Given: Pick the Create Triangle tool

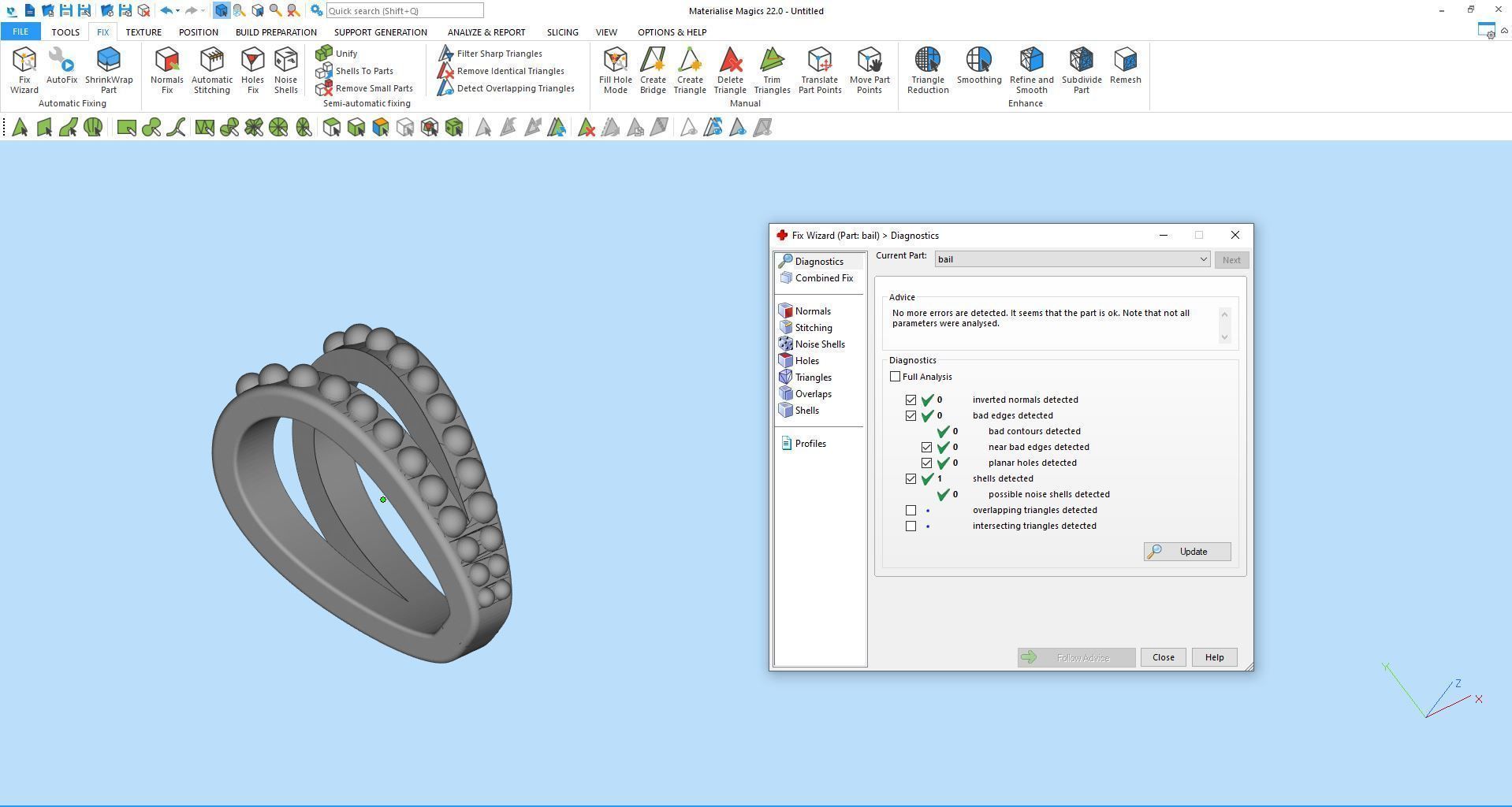Looking at the screenshot, I should (x=690, y=70).
